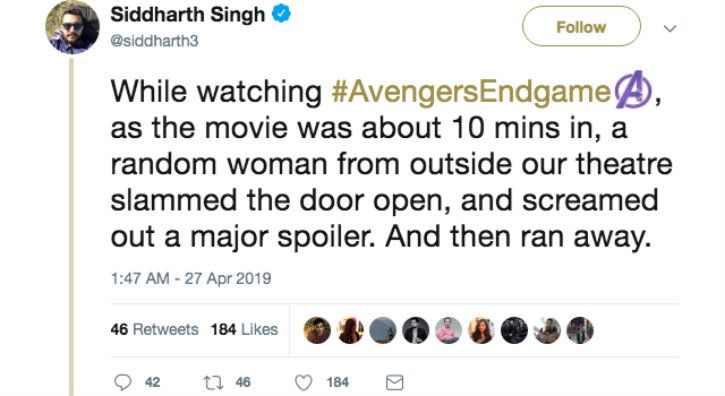View the 46 Retweets list
This screenshot has height=396, width=725.
[154, 329]
